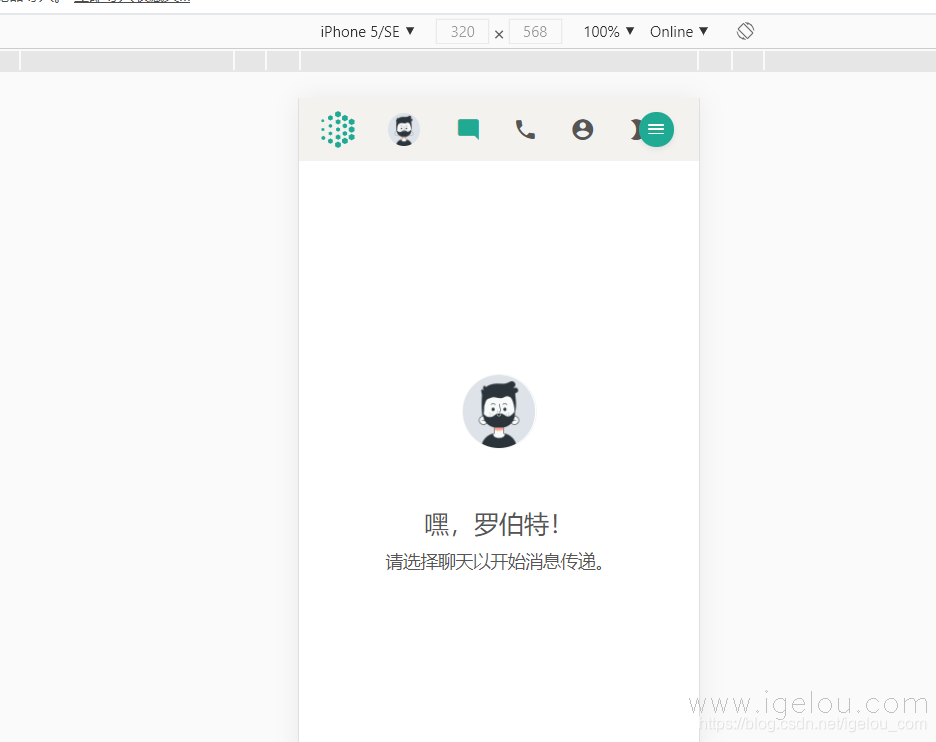Click the prompt 请选择聊天以开始消息传递
The image size is (936, 742).
coord(498,562)
